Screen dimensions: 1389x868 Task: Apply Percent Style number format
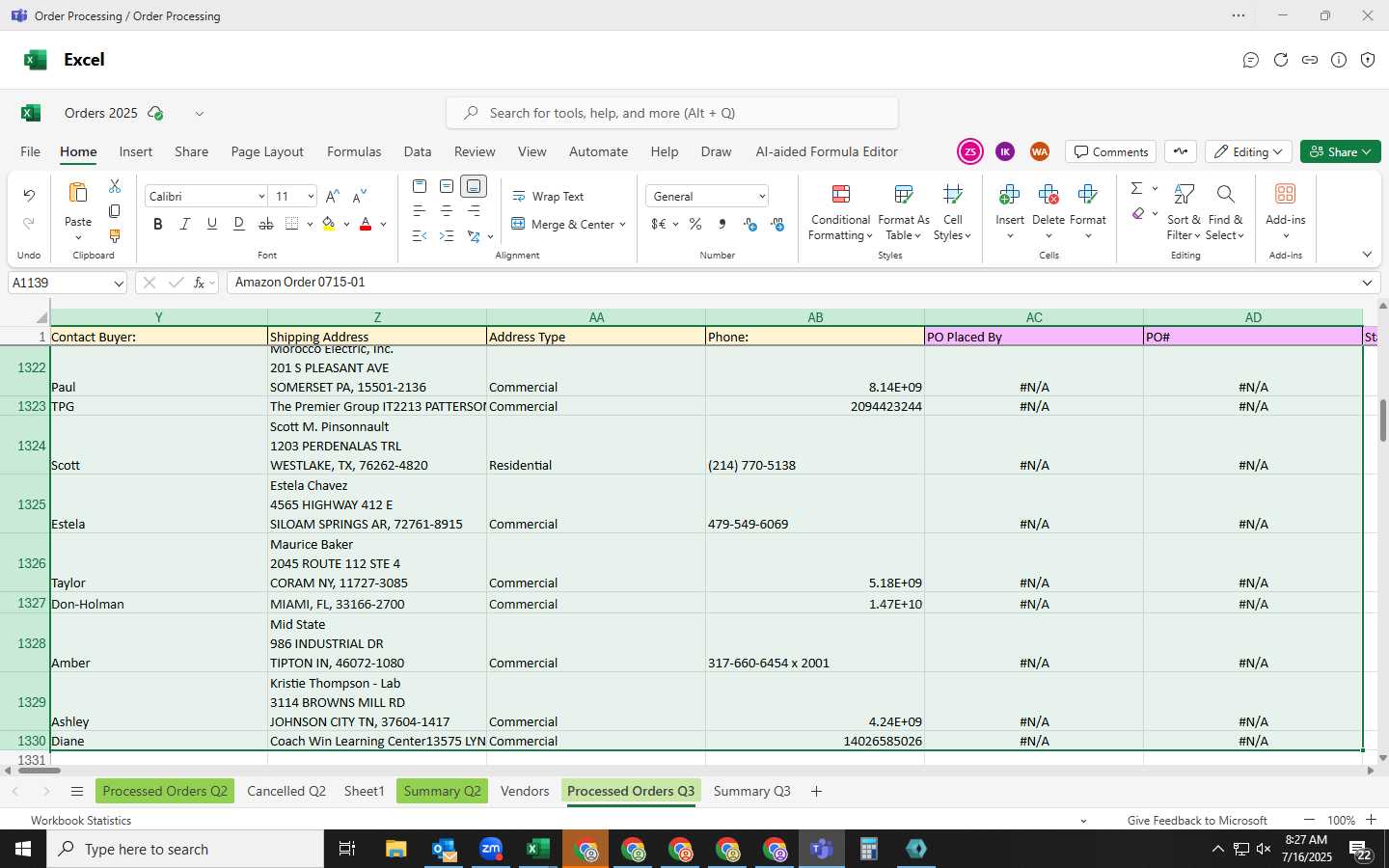[695, 224]
